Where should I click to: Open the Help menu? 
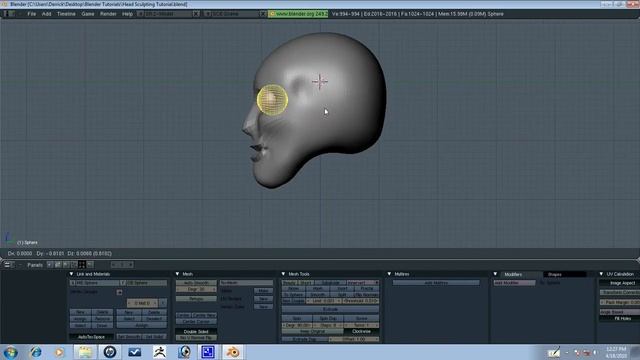coord(127,14)
